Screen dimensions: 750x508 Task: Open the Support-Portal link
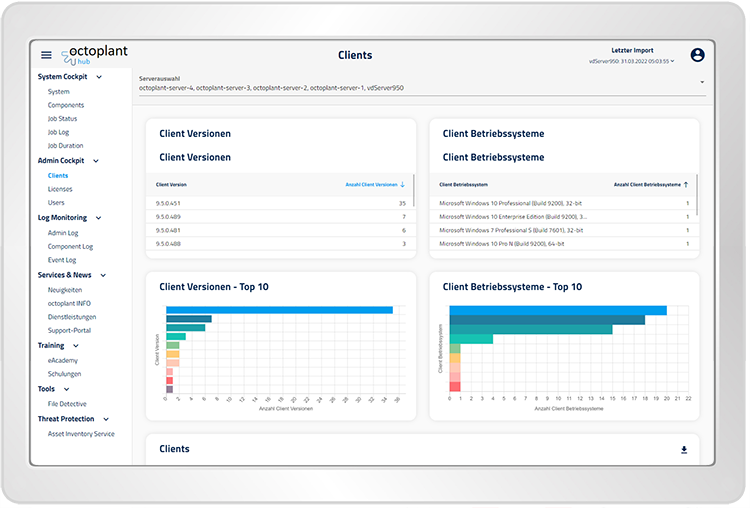click(x=70, y=330)
